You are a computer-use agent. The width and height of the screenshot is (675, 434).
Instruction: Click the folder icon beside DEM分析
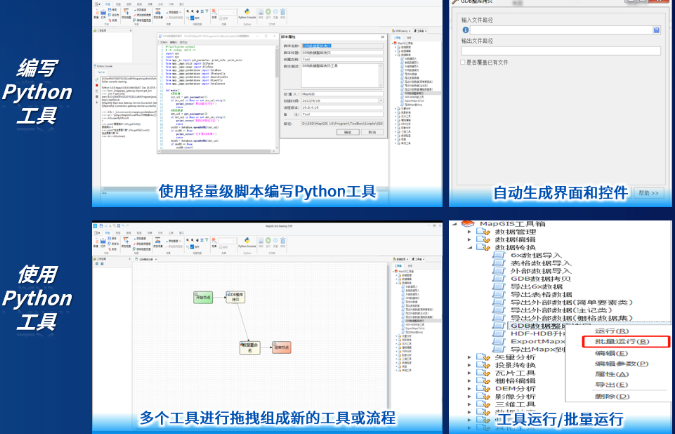[x=483, y=388]
